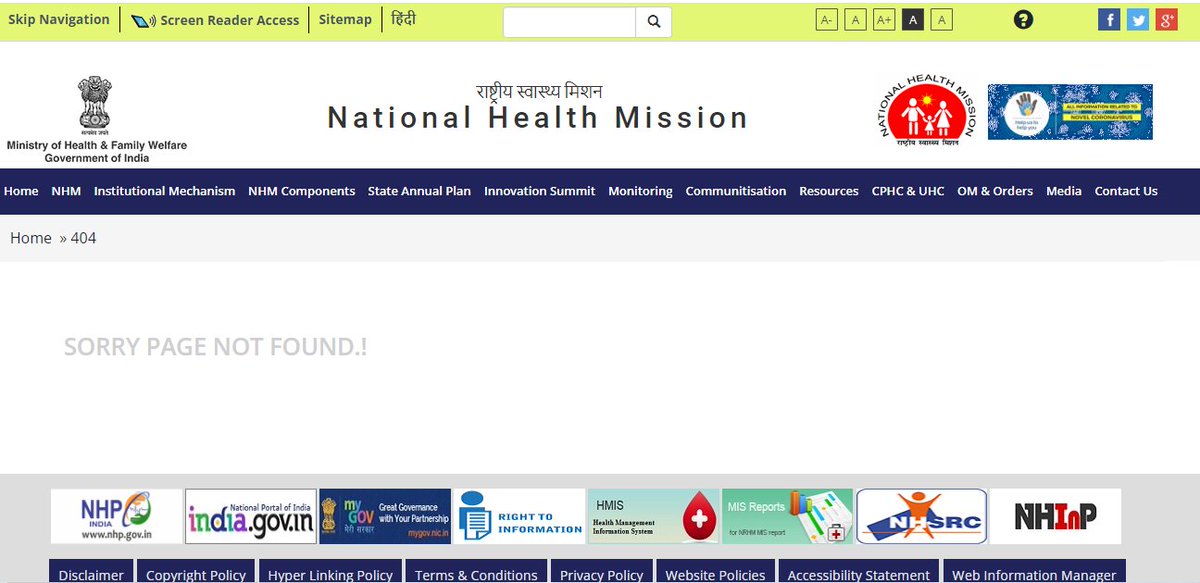Image resolution: width=1200 pixels, height=583 pixels.
Task: Open the MyGov partnership banner
Action: [x=385, y=516]
